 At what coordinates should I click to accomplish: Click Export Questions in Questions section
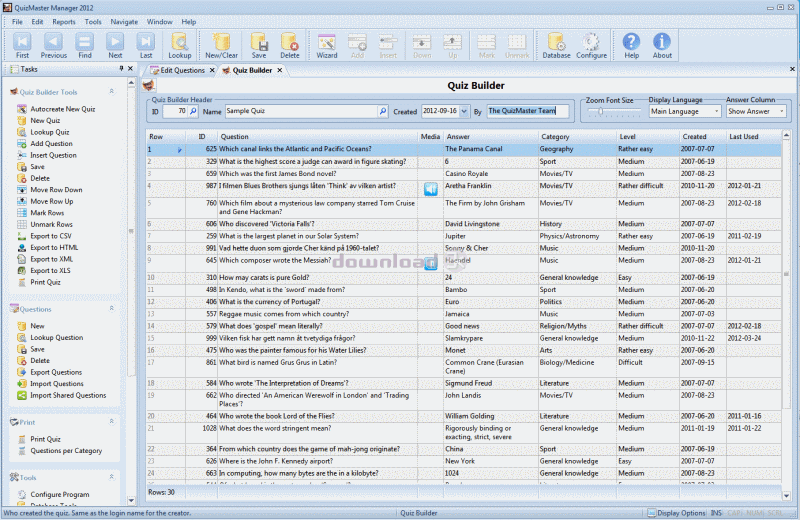coord(56,372)
